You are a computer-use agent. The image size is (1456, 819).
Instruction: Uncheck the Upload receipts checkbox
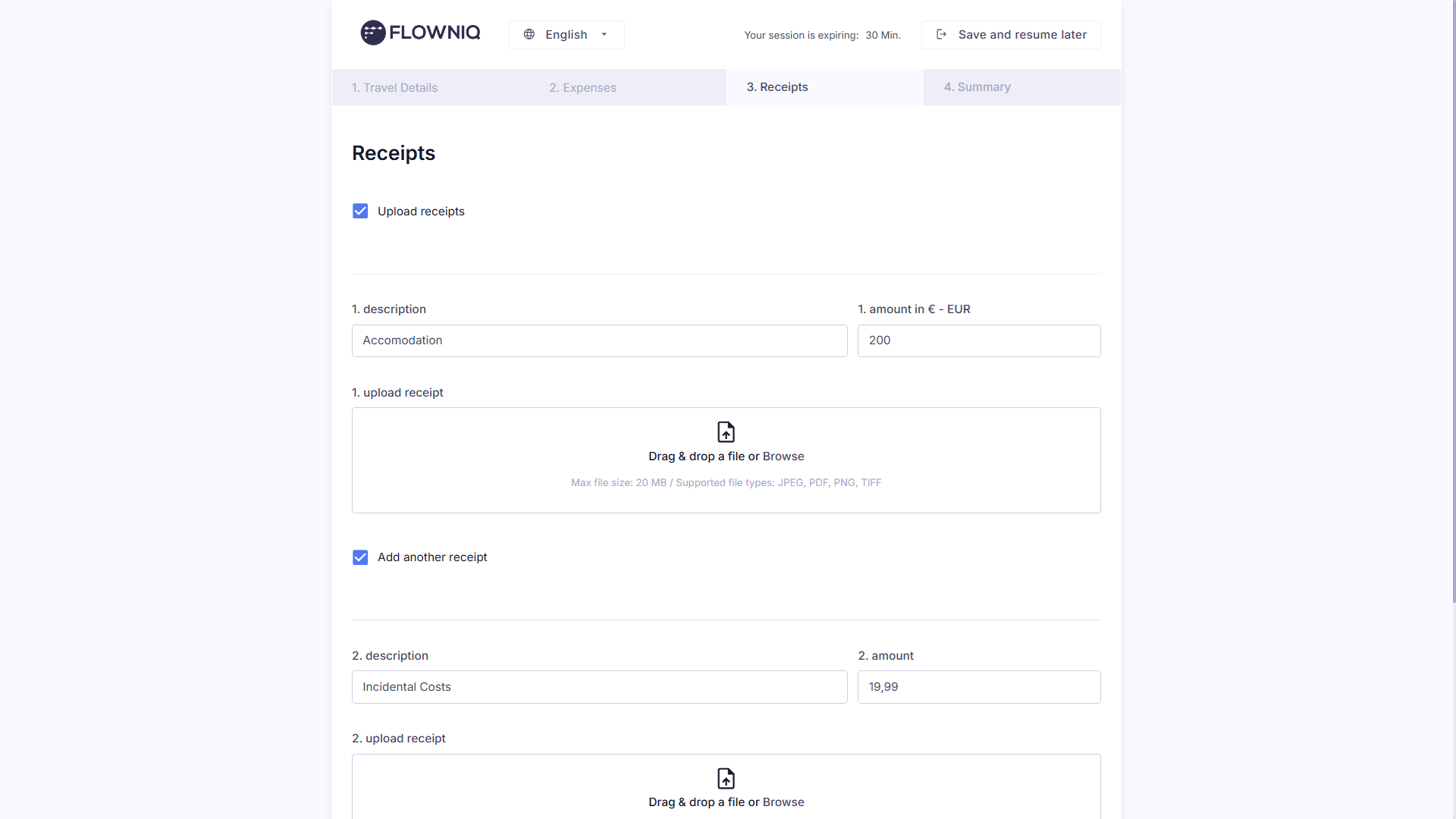click(x=360, y=212)
